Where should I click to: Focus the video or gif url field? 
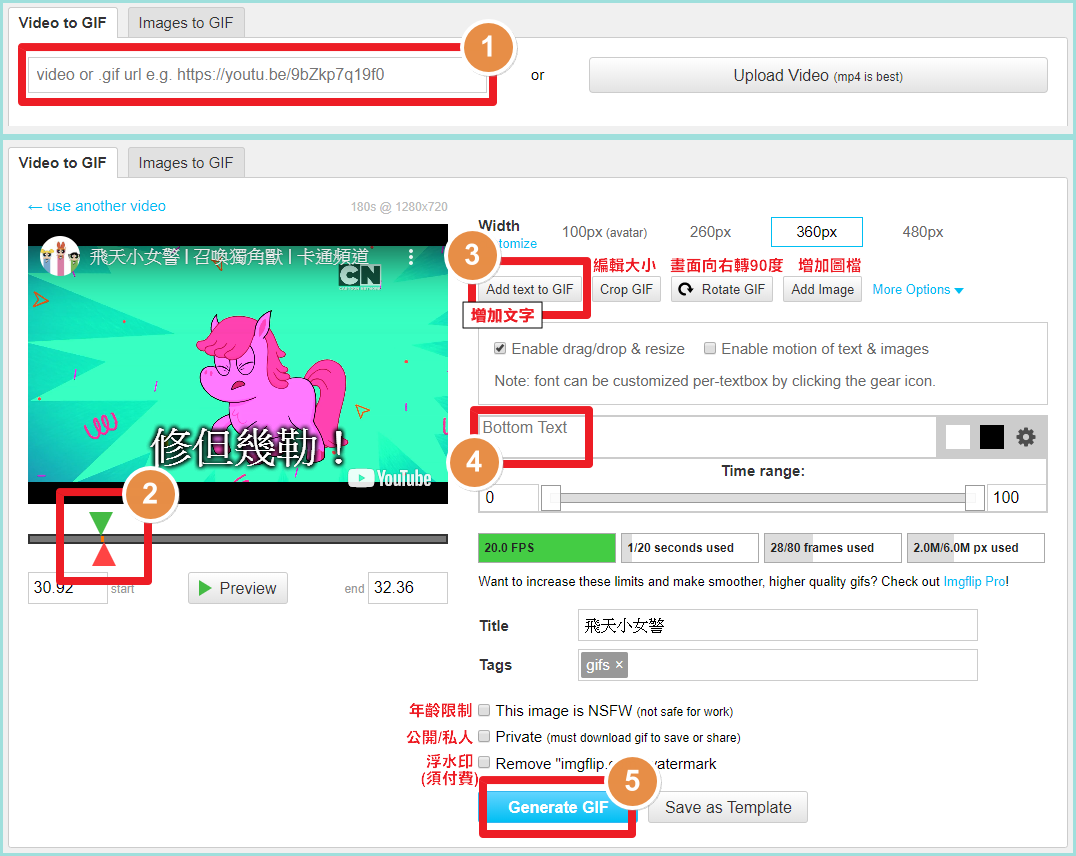tap(257, 75)
